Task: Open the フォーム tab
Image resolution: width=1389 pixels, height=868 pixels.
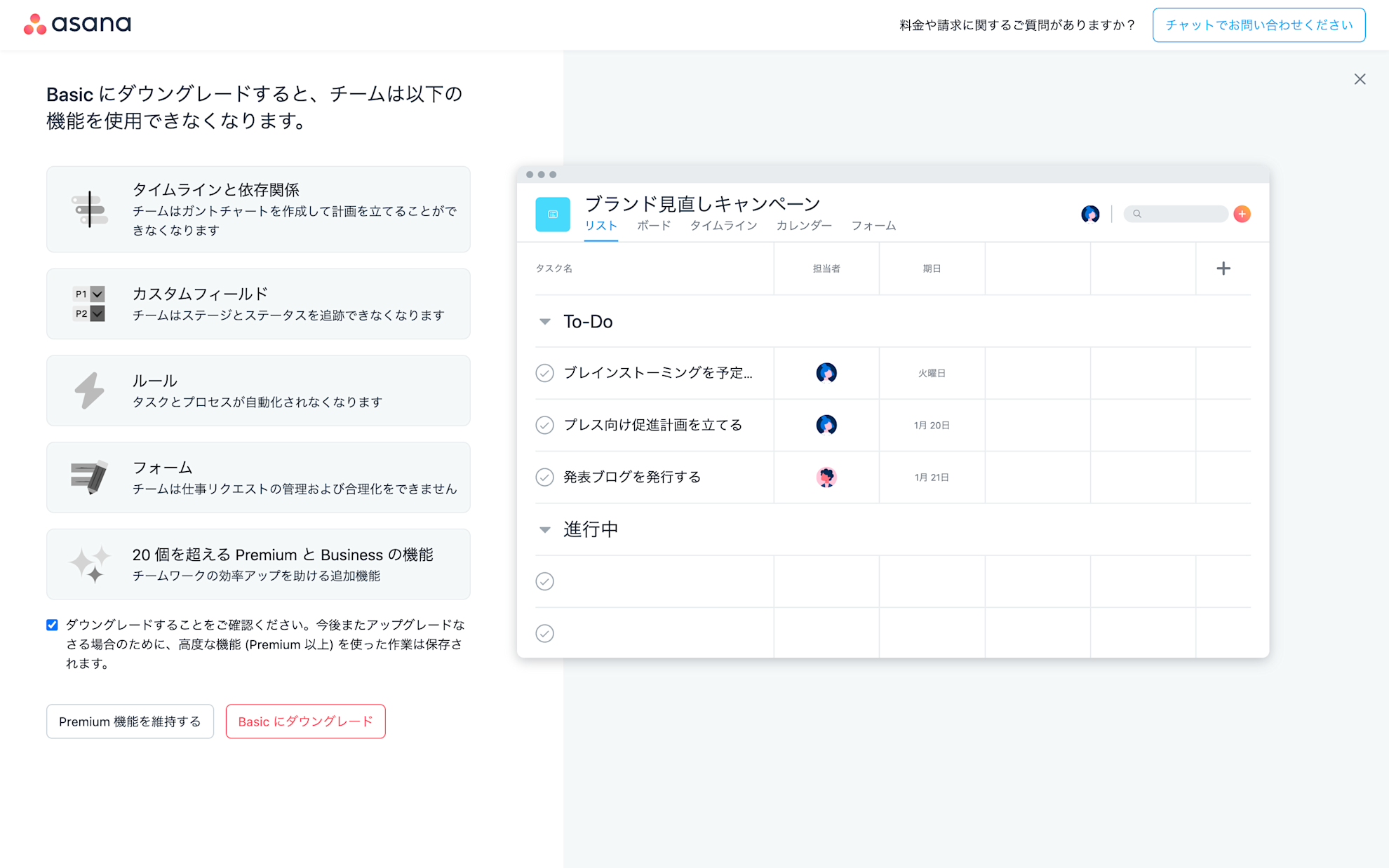Action: tap(873, 226)
